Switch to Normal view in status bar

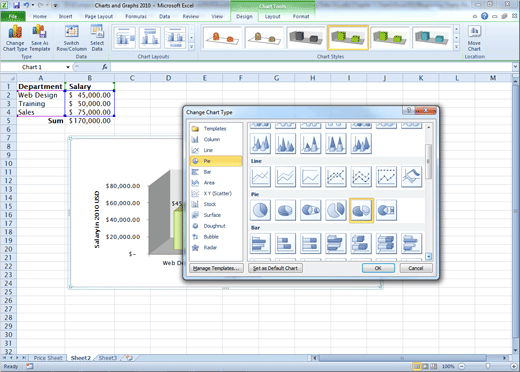pos(417,366)
